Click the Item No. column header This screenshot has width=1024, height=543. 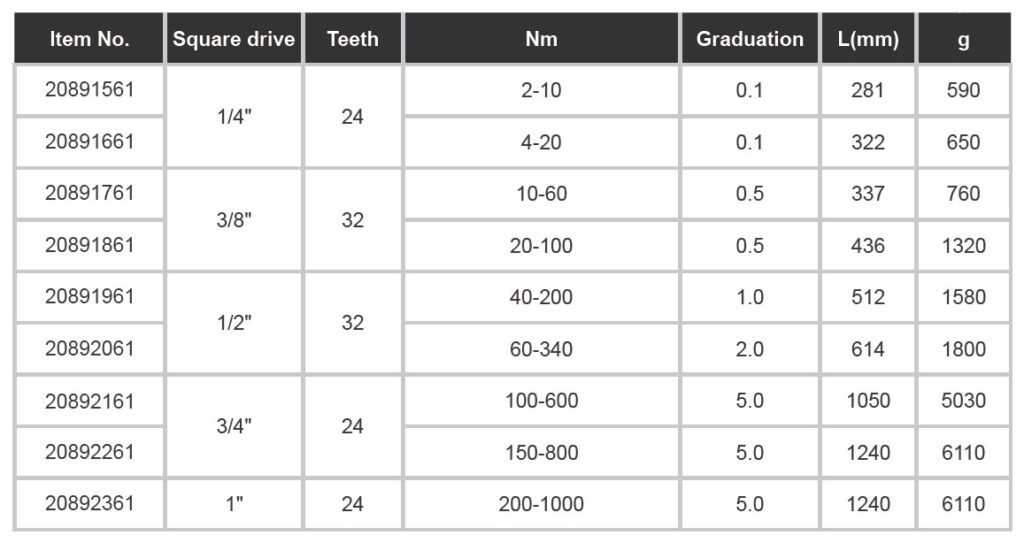pyautogui.click(x=89, y=39)
